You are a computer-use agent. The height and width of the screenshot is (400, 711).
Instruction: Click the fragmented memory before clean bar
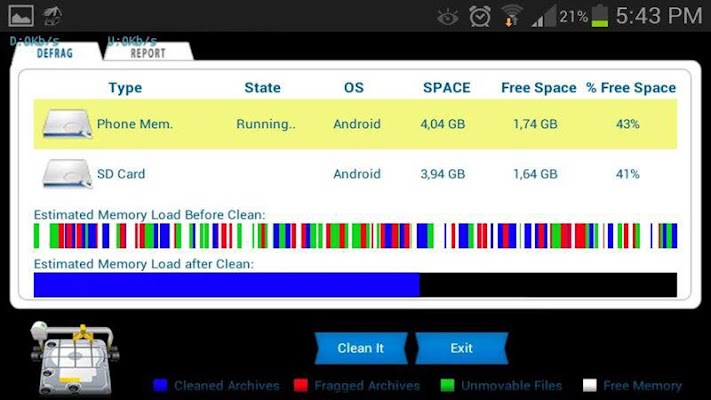point(355,236)
